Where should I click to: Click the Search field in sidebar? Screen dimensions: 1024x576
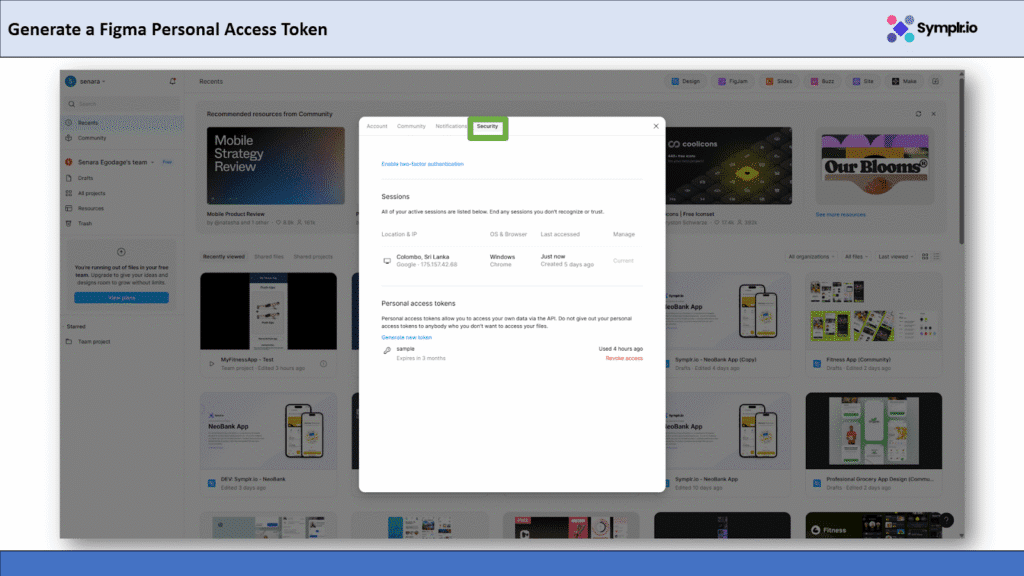coord(120,104)
